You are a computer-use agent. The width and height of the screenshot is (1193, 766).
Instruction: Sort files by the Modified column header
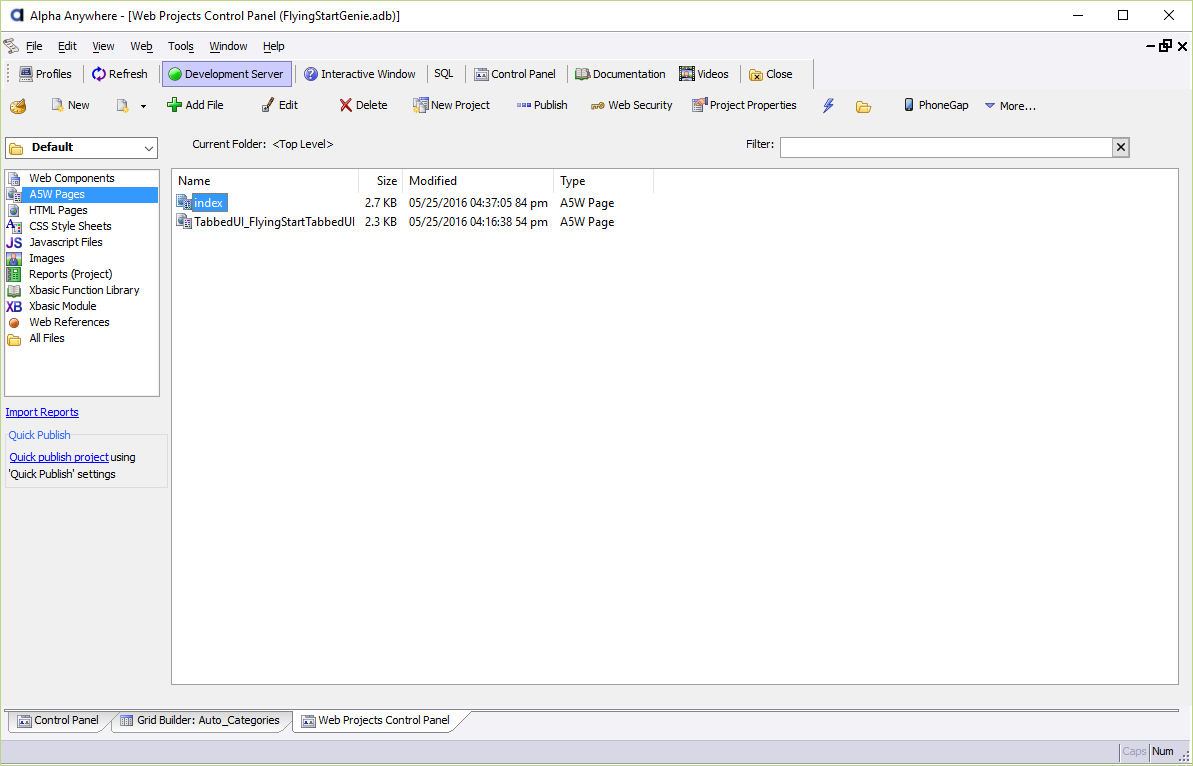pos(478,181)
